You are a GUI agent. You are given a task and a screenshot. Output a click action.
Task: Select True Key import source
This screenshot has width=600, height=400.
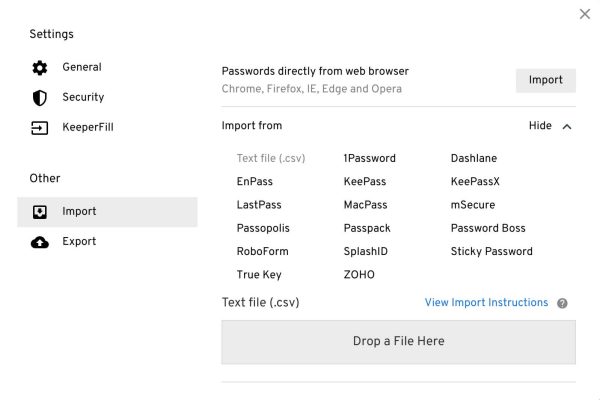[x=259, y=275]
